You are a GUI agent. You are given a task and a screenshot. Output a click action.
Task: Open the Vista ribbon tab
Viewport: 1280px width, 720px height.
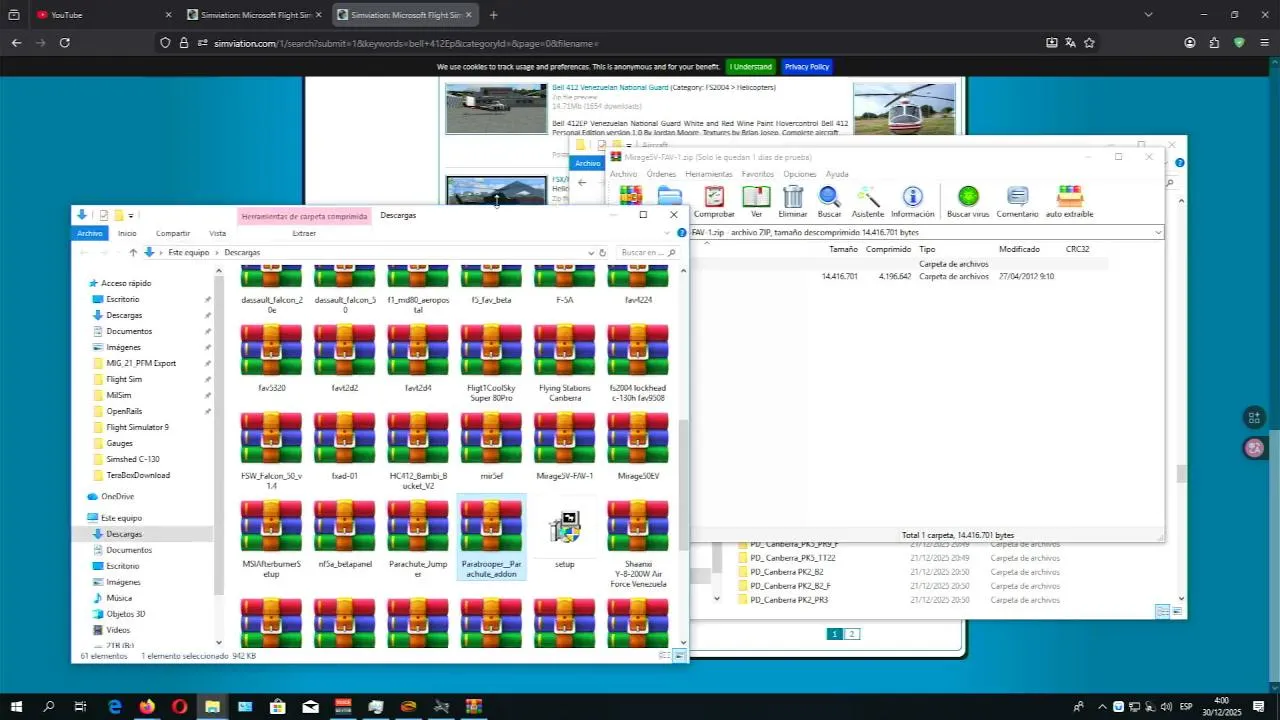[x=217, y=233]
